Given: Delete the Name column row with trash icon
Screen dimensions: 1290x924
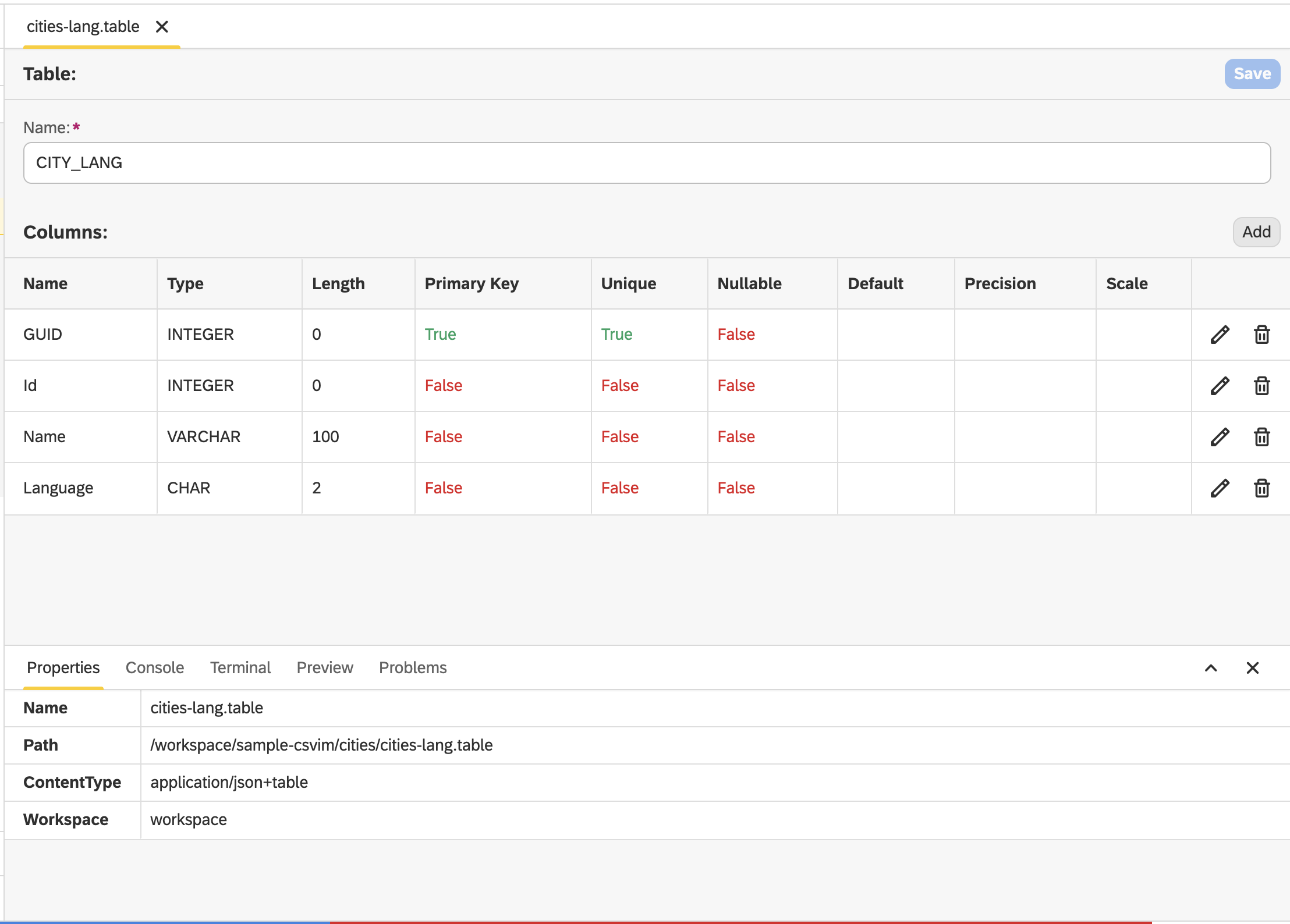Looking at the screenshot, I should tap(1261, 437).
